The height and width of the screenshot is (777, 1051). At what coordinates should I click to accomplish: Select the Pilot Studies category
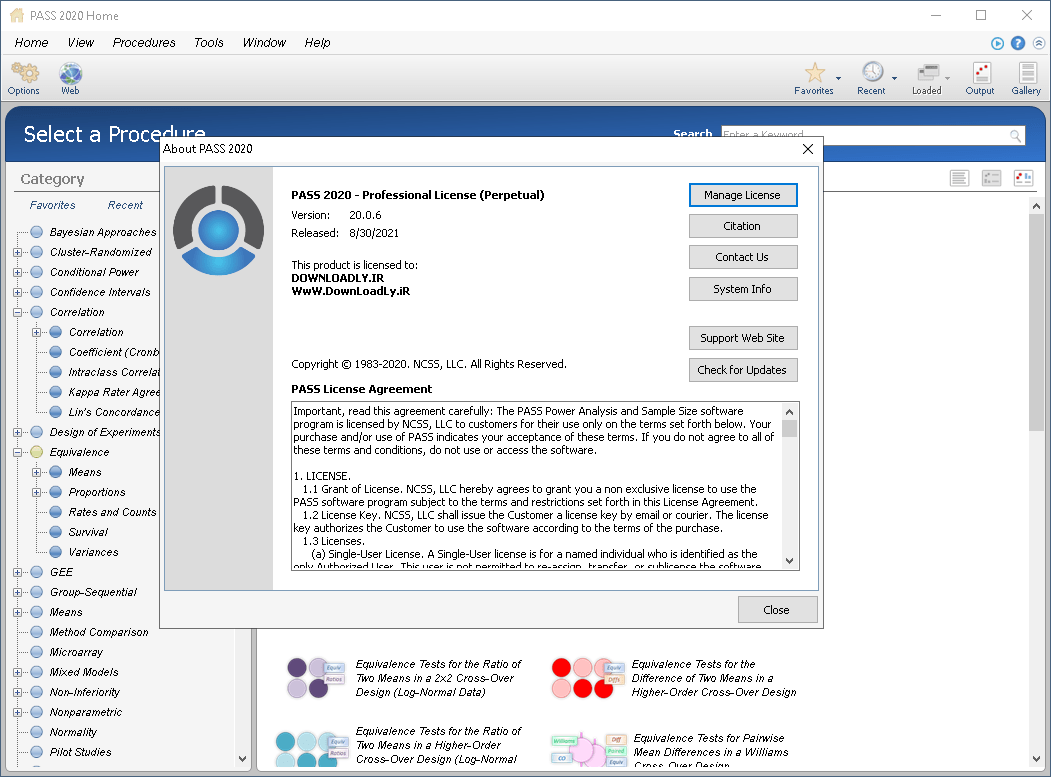80,752
